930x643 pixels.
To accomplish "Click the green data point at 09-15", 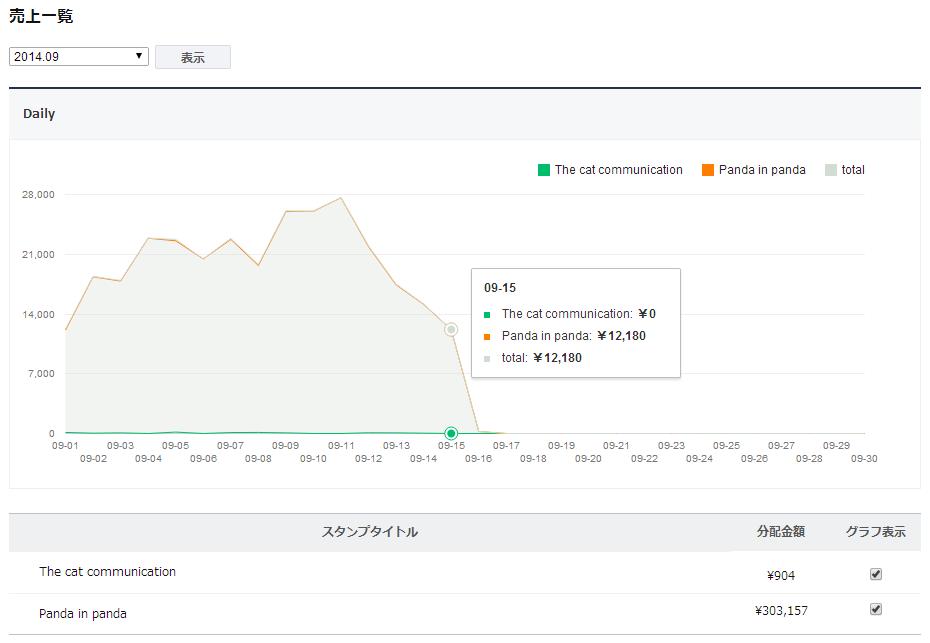I will 451,433.
